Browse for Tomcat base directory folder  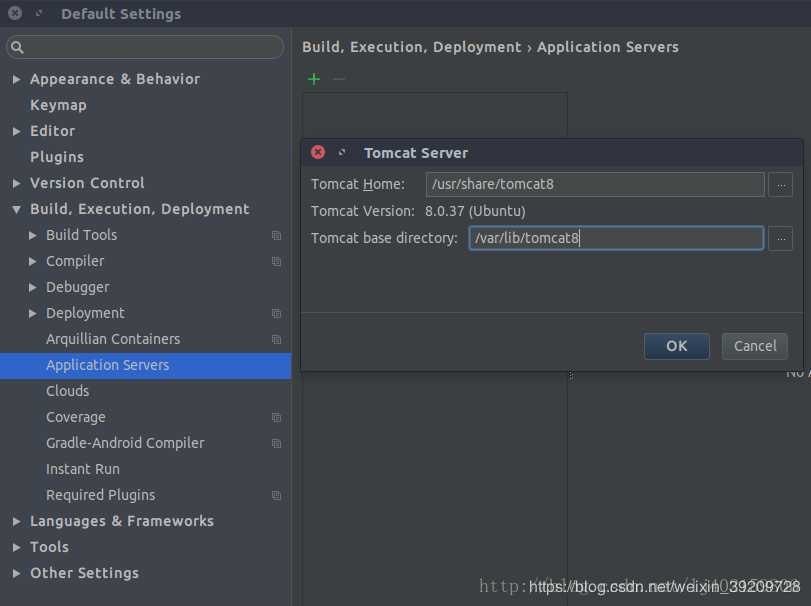[x=781, y=238]
